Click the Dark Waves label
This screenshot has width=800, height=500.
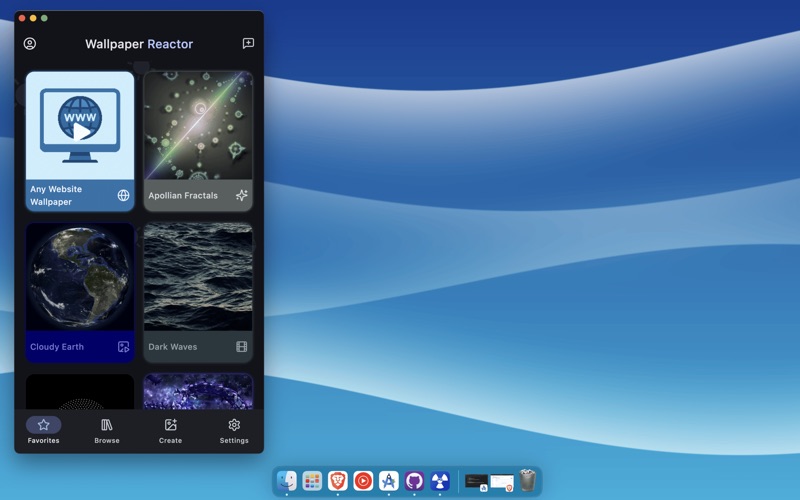(x=172, y=347)
